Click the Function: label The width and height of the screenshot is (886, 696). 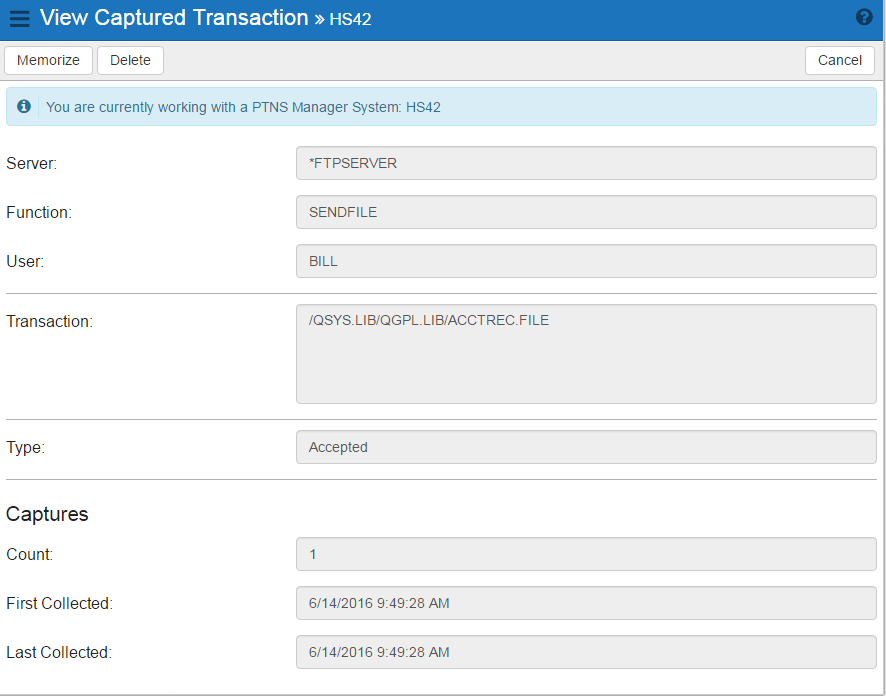(39, 212)
